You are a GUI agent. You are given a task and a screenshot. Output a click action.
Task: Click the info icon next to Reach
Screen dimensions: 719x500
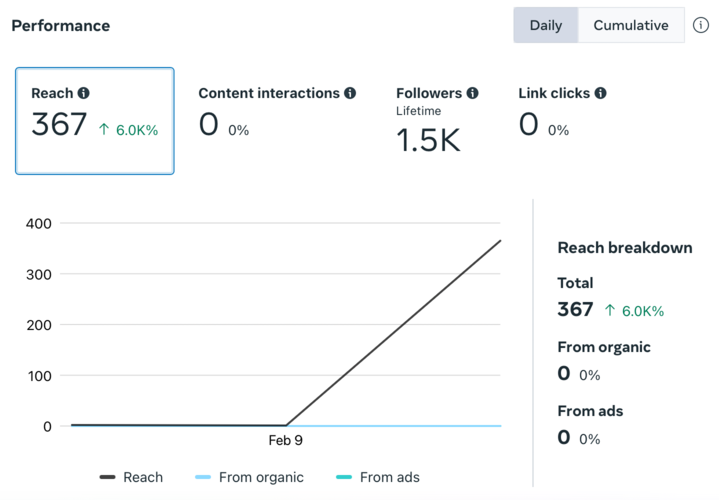point(84,93)
